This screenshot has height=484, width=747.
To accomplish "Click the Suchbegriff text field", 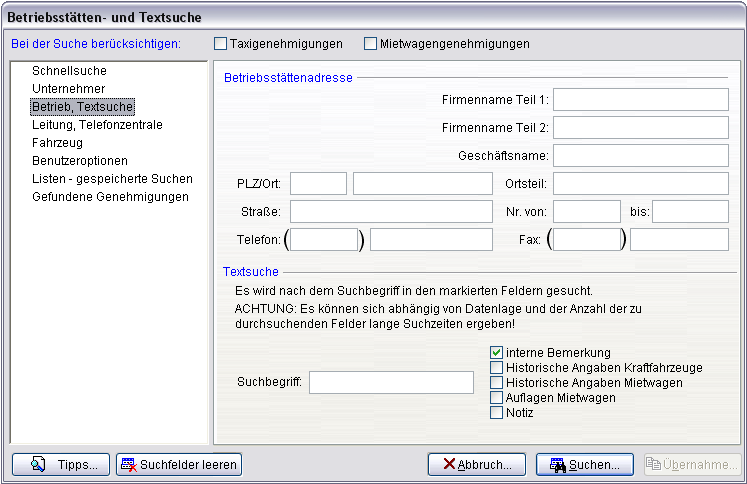I will [391, 383].
